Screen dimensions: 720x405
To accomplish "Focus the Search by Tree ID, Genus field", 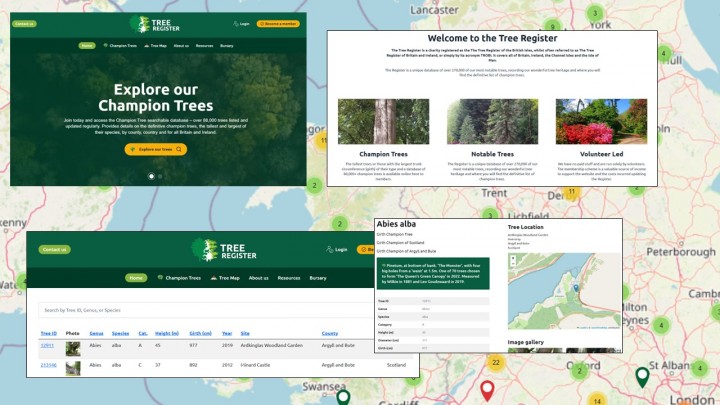I will click(x=207, y=310).
